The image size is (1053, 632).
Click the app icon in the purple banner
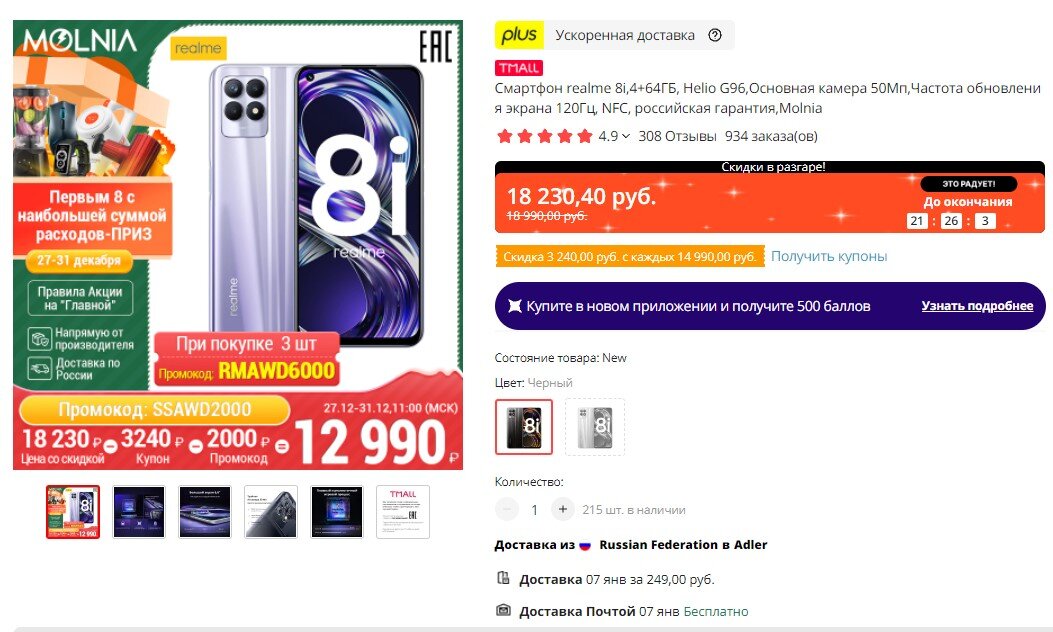tap(514, 306)
